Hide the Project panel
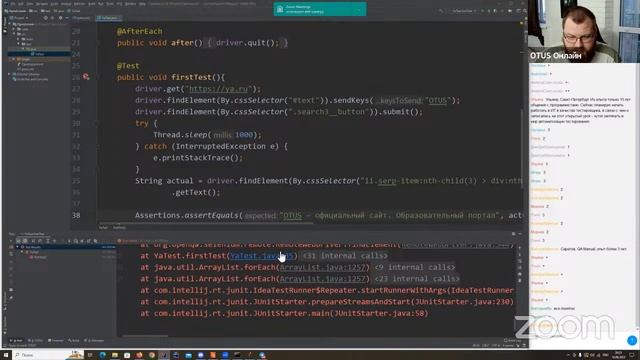This screenshot has height=360, width=640. tap(67, 18)
